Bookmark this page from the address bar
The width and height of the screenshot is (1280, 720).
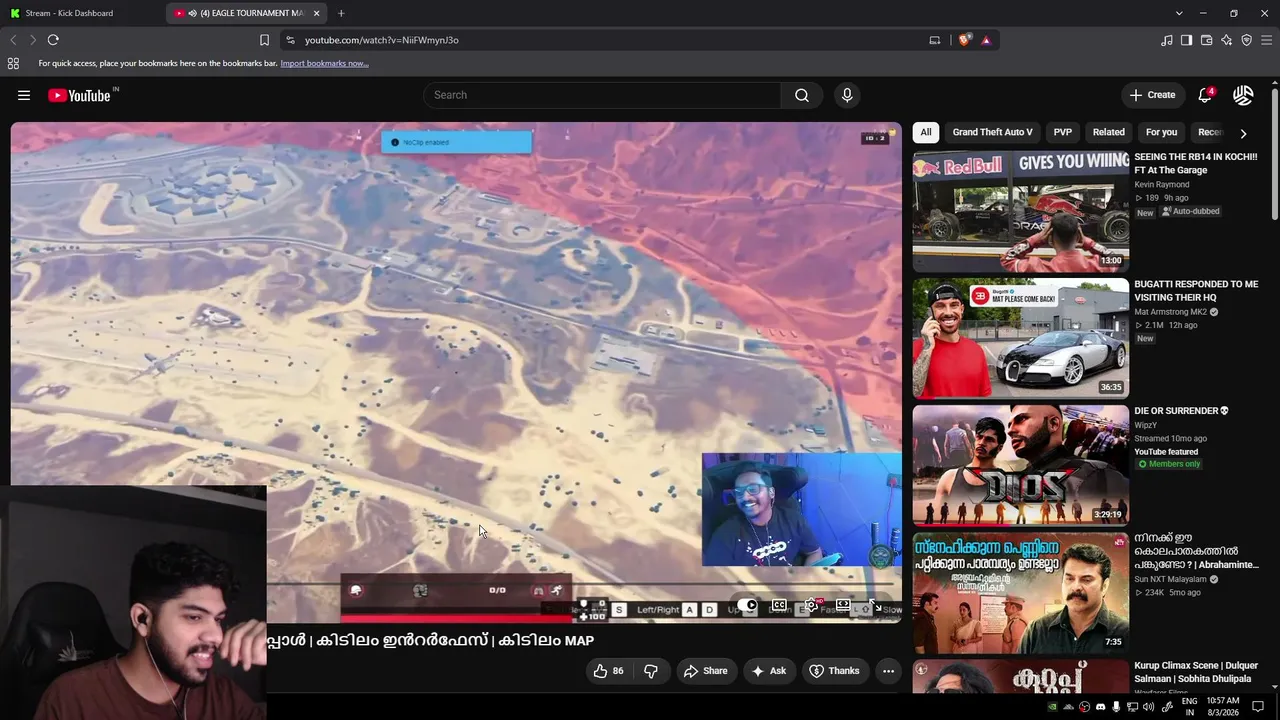264,40
